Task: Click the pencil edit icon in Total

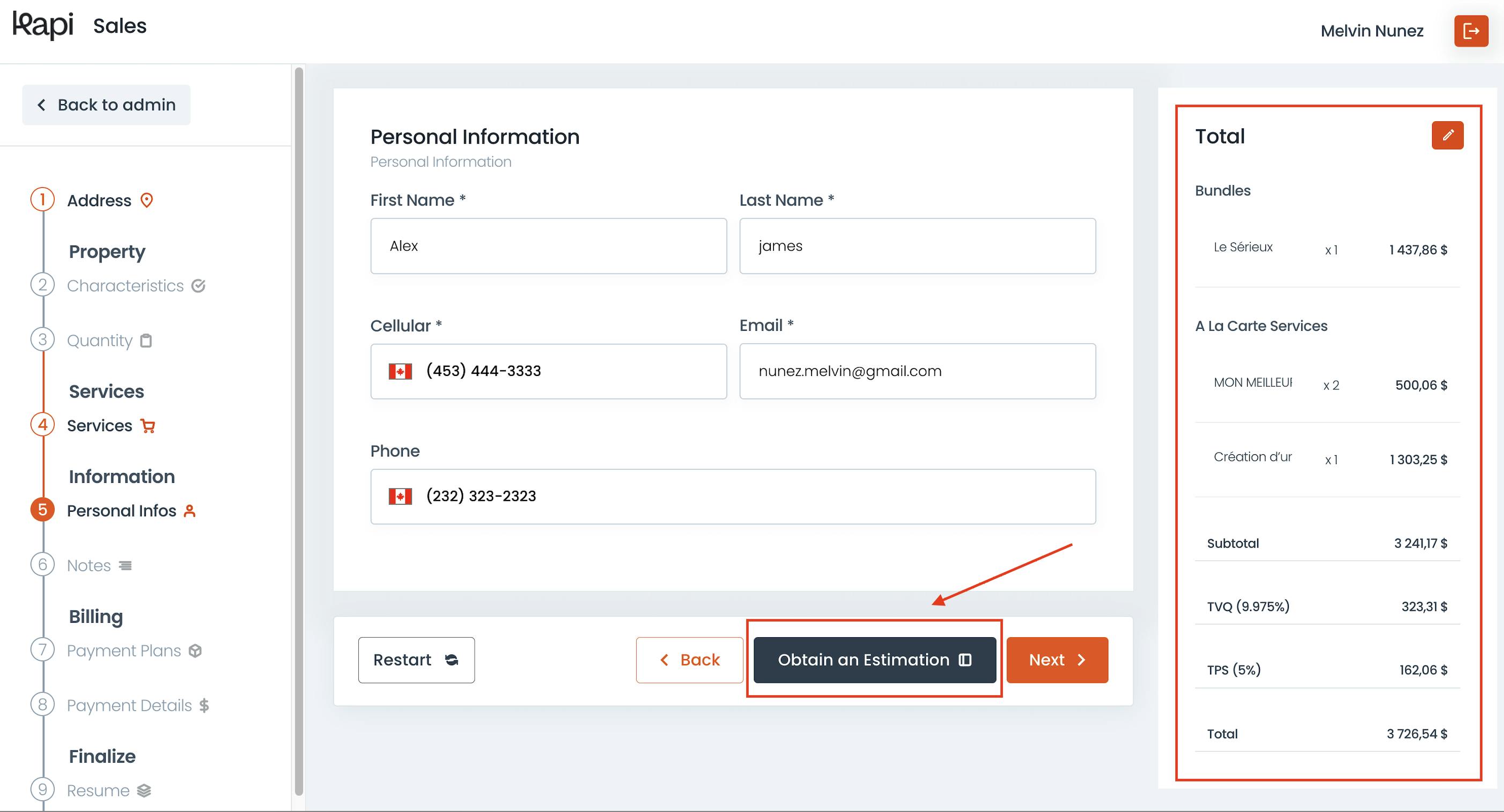Action: pyautogui.click(x=1447, y=136)
